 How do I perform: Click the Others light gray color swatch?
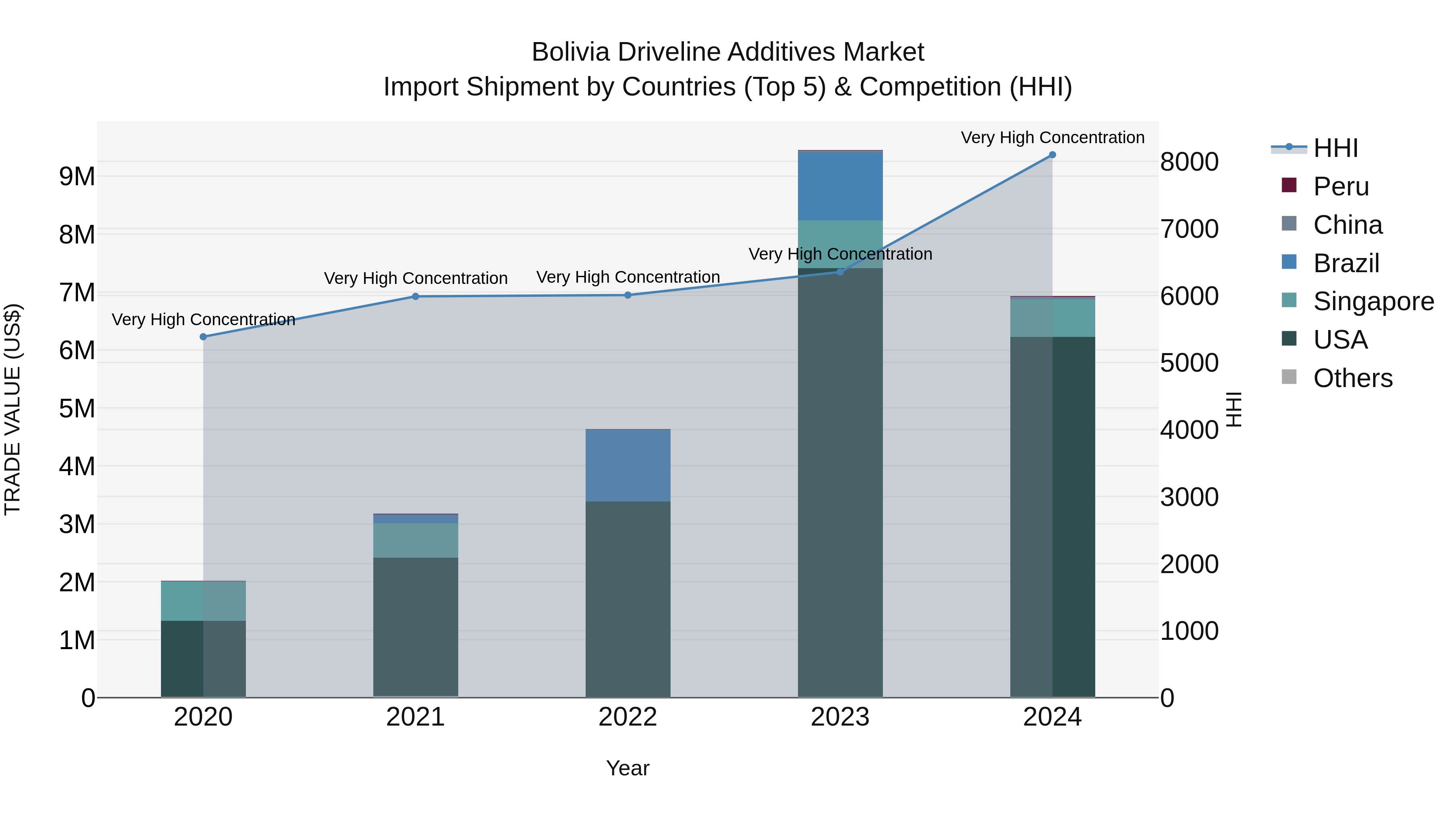point(1289,377)
